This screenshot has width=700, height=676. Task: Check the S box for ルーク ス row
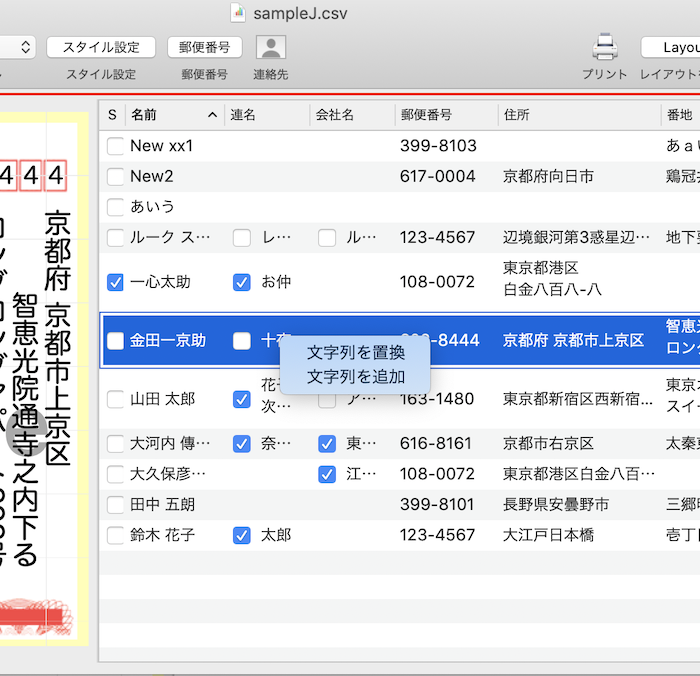115,238
